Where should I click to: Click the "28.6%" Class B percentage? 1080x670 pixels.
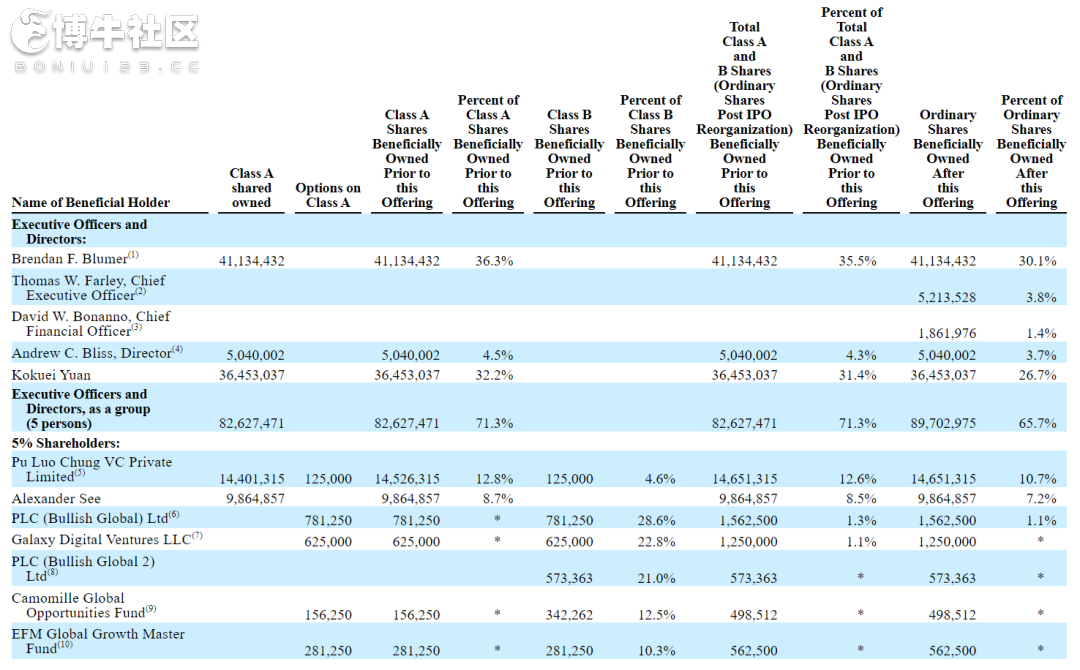[656, 521]
